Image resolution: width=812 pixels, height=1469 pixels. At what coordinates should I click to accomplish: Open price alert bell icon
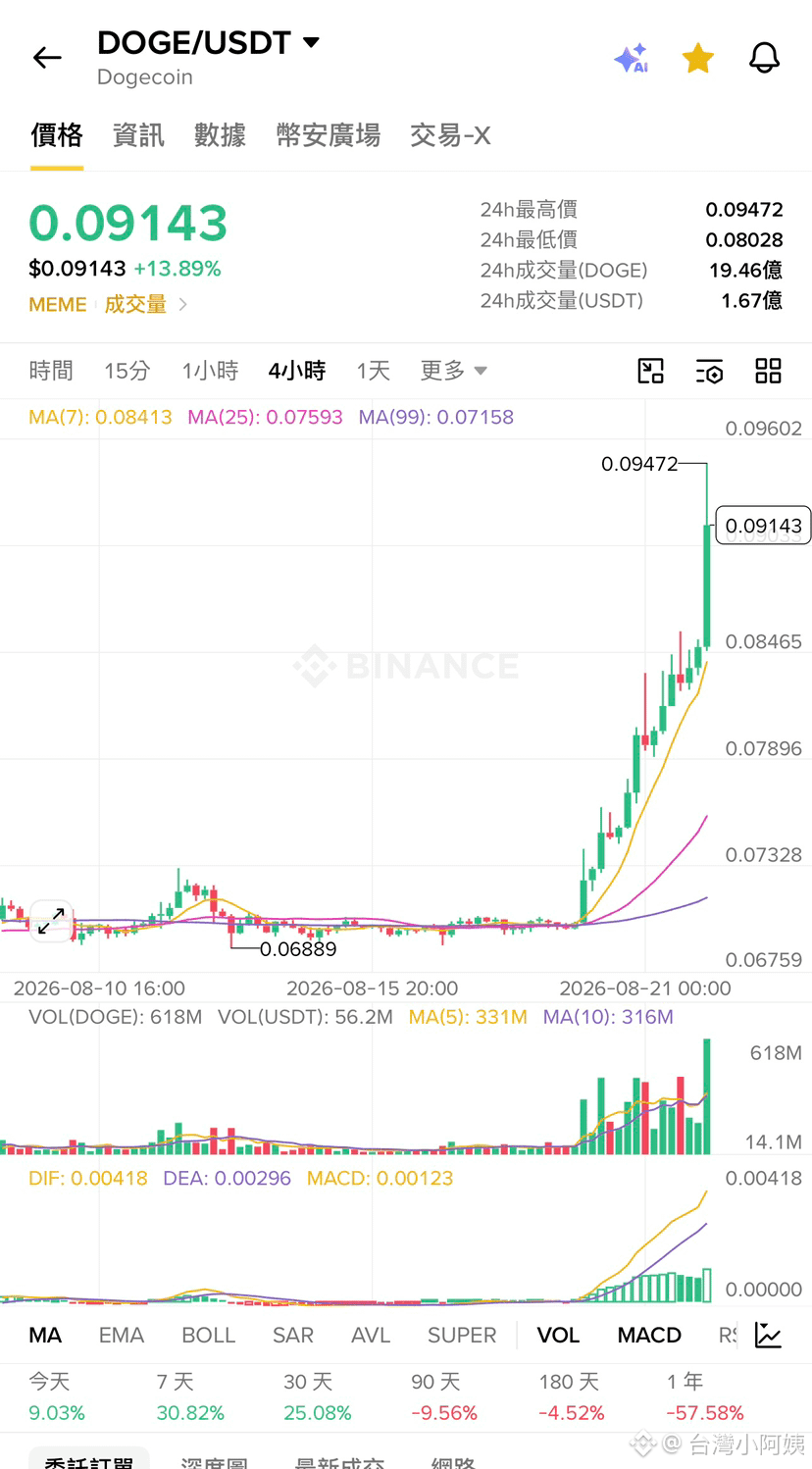[764, 58]
